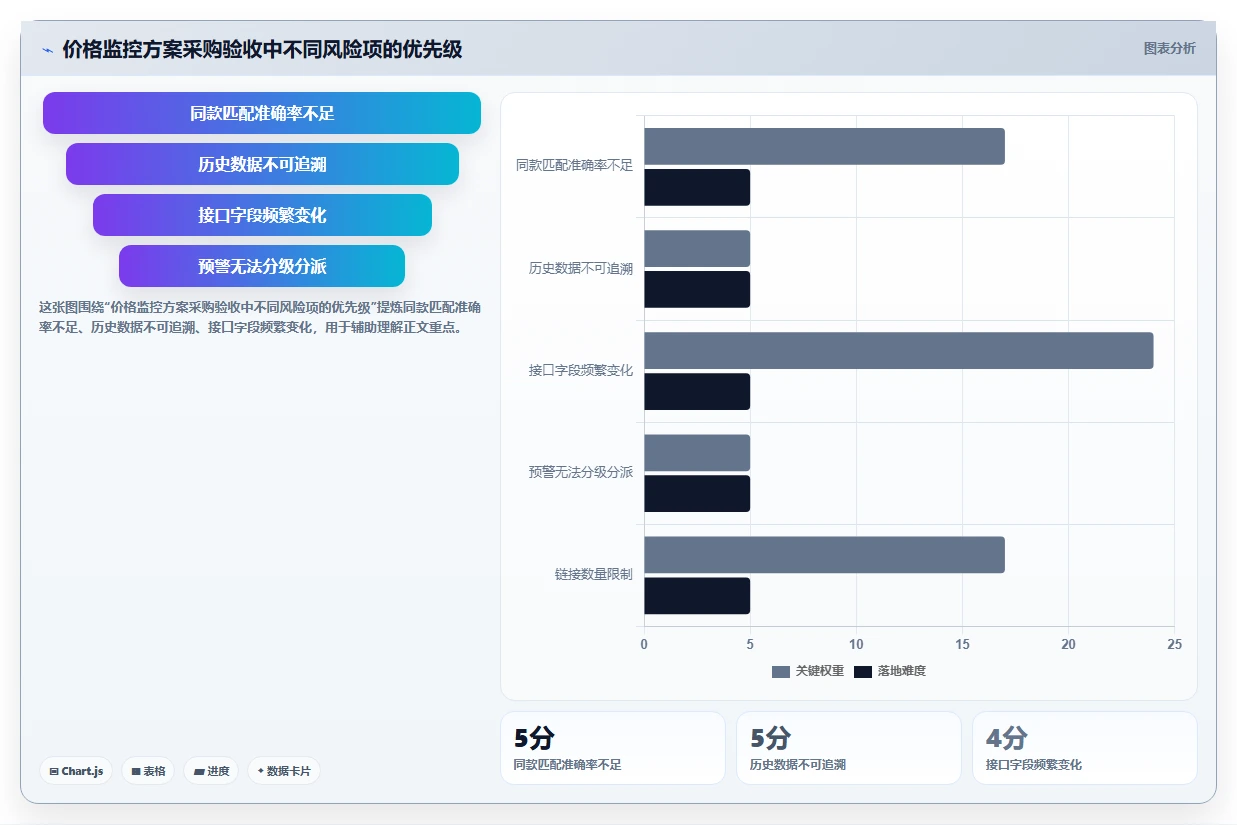This screenshot has width=1237, height=825.
Task: Toggle the 落地难度 legend swatch
Action: pos(863,671)
